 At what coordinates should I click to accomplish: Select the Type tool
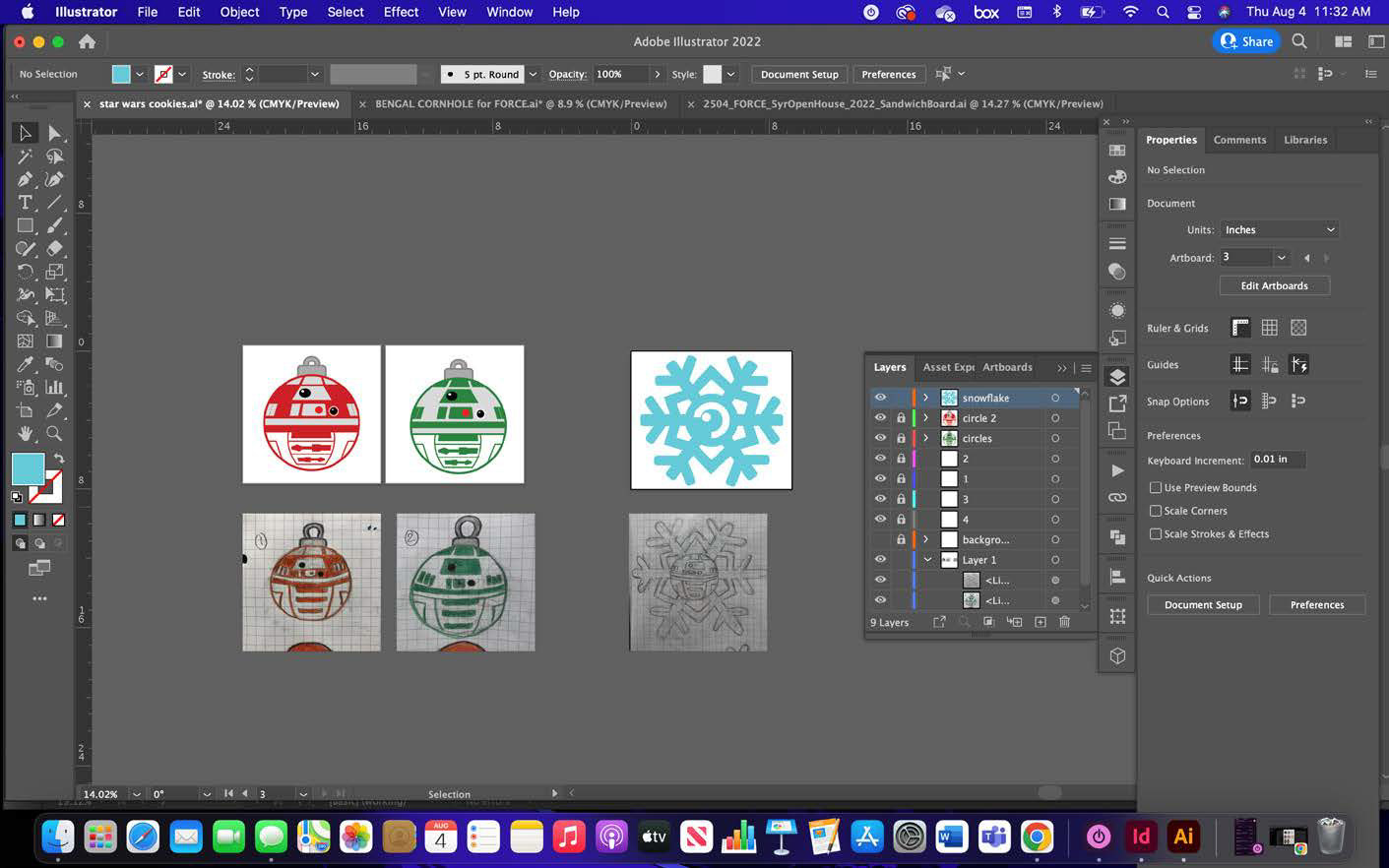pyautogui.click(x=26, y=203)
